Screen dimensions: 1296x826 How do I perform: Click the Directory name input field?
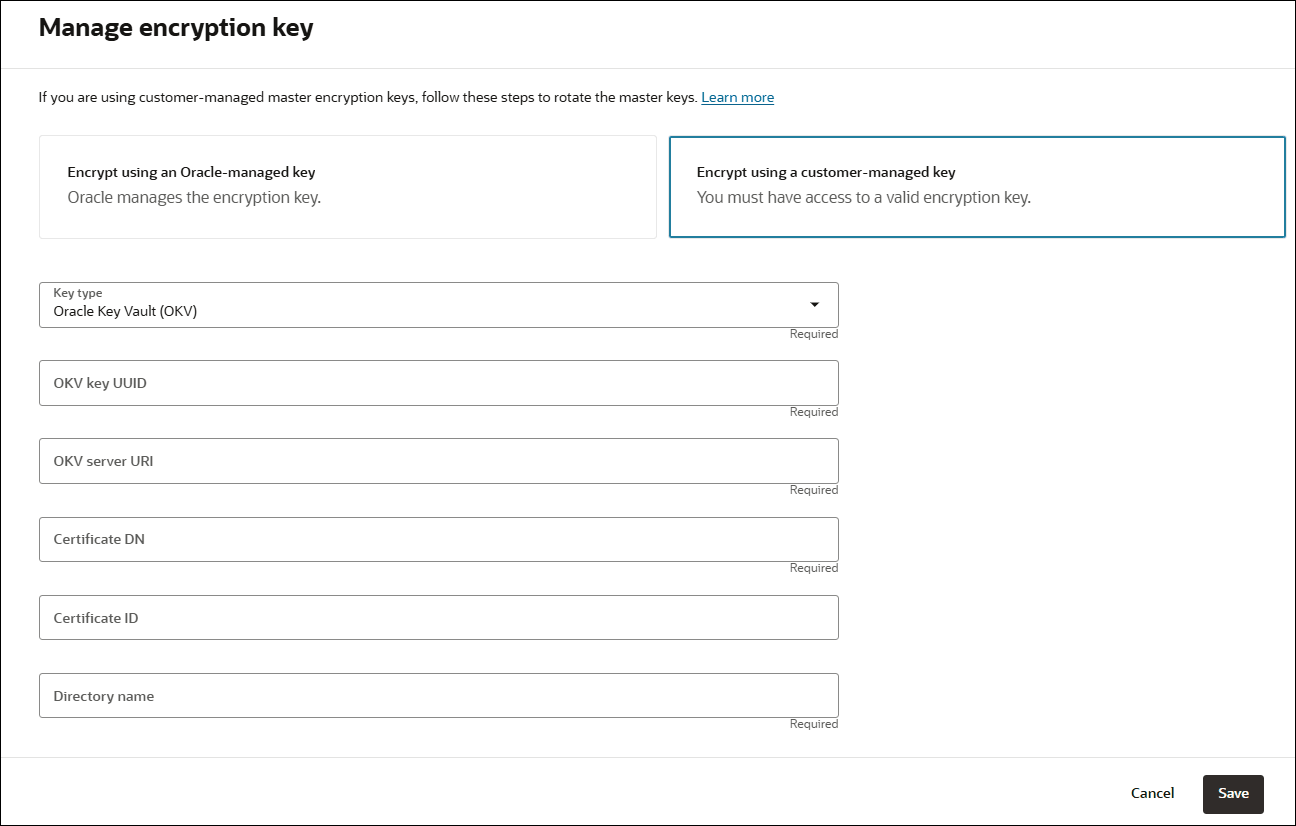tap(438, 696)
